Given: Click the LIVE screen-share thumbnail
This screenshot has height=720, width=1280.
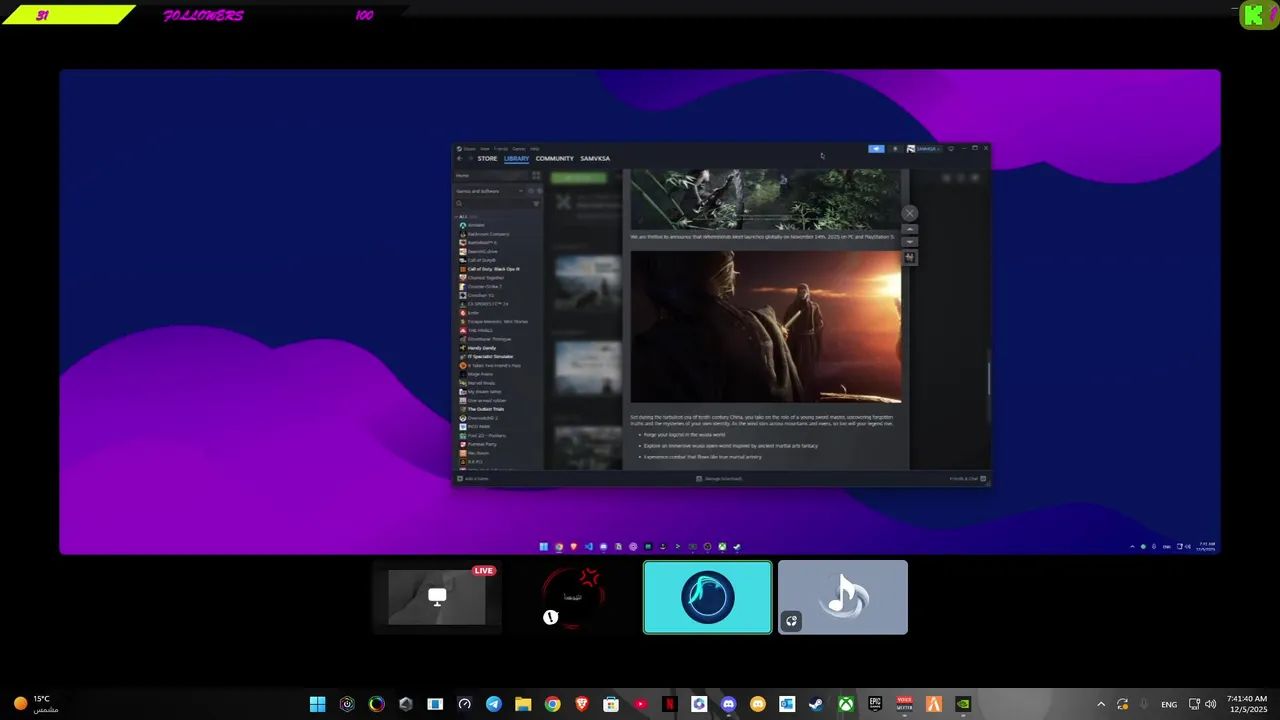Looking at the screenshot, I should pos(437,597).
